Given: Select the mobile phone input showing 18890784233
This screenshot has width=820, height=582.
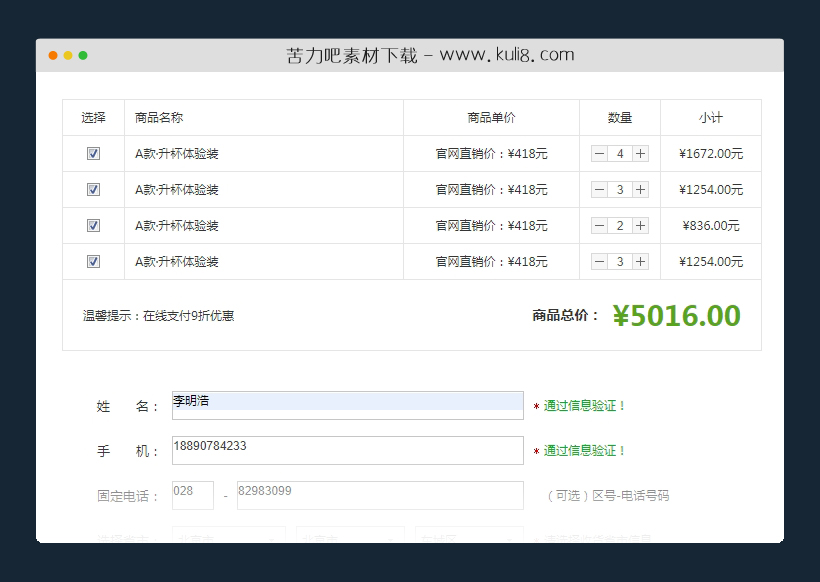Looking at the screenshot, I should point(347,450).
